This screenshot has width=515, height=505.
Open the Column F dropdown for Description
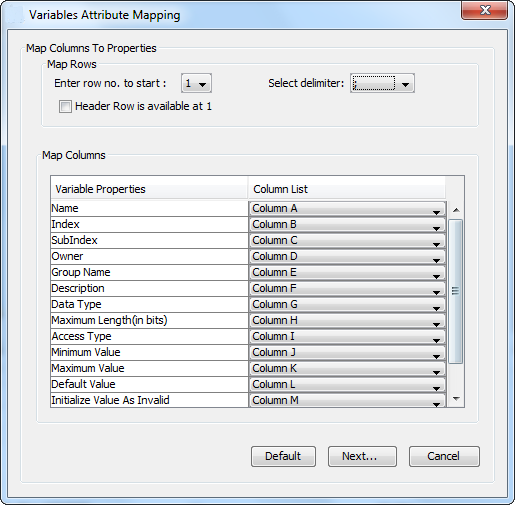click(347, 289)
